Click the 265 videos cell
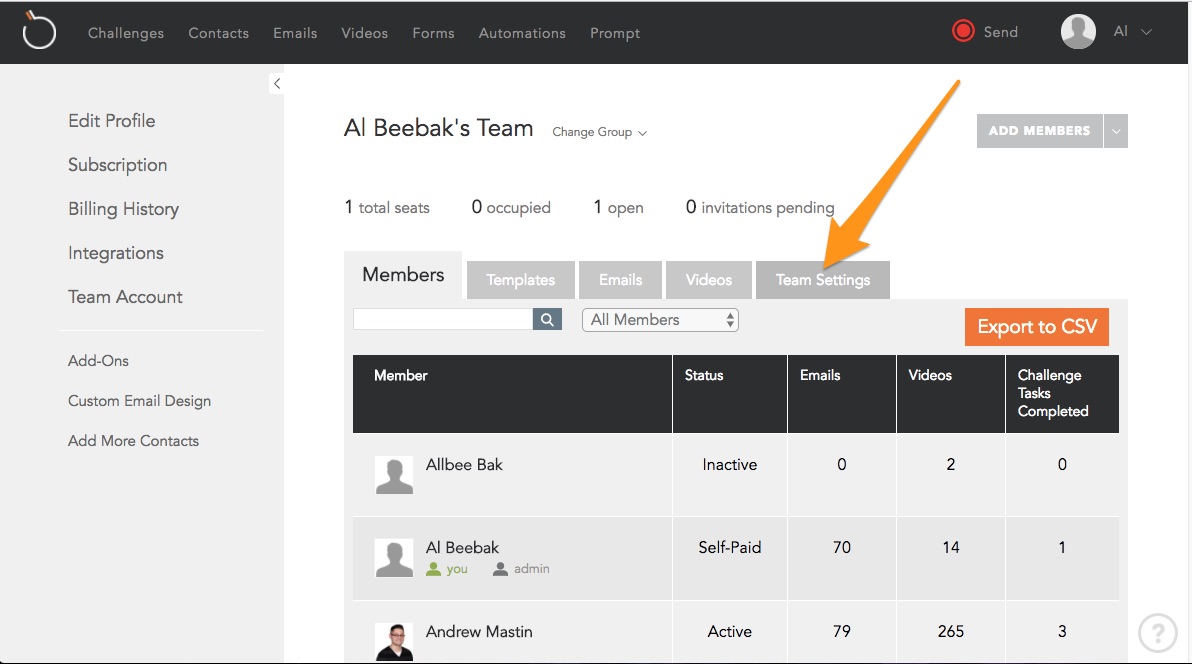 click(951, 631)
